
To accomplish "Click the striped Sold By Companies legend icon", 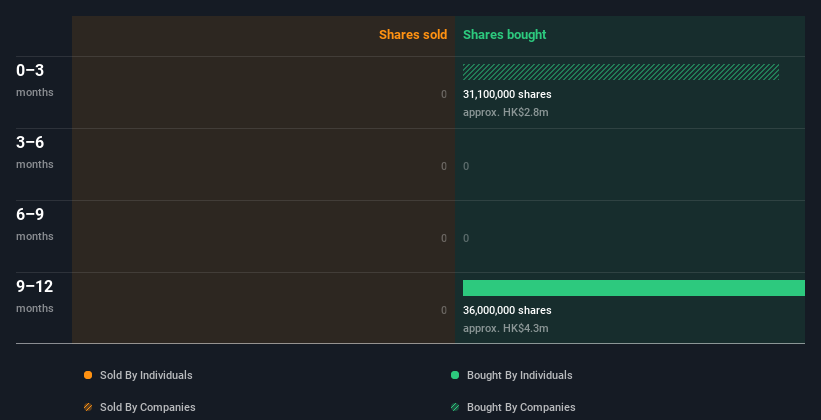I will tap(88, 407).
